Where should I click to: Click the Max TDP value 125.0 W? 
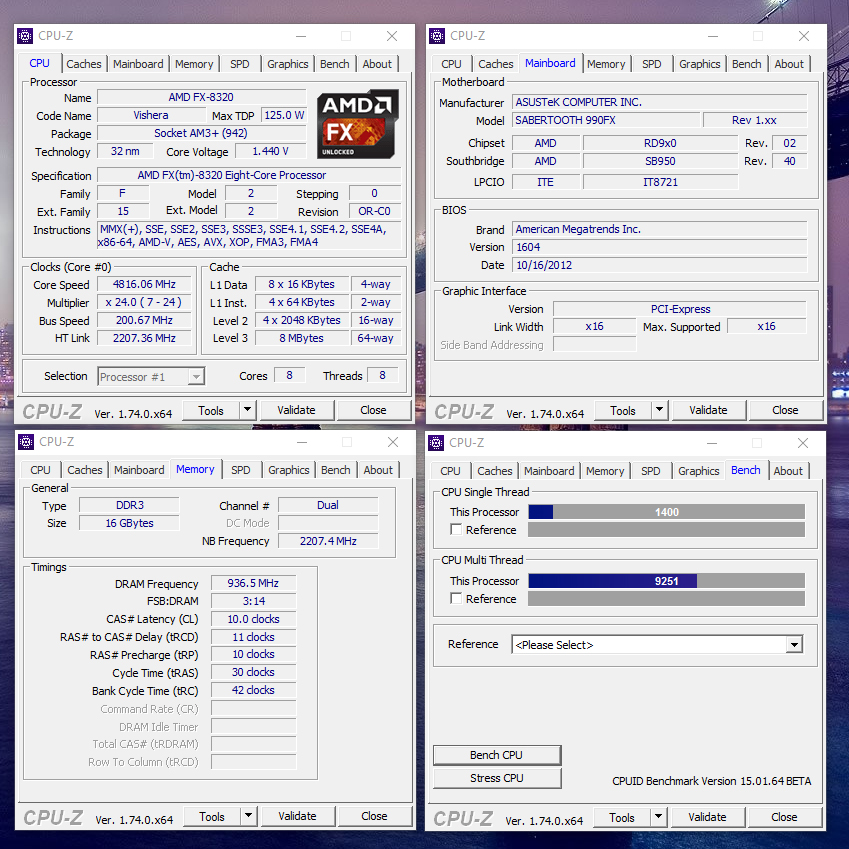tap(284, 115)
